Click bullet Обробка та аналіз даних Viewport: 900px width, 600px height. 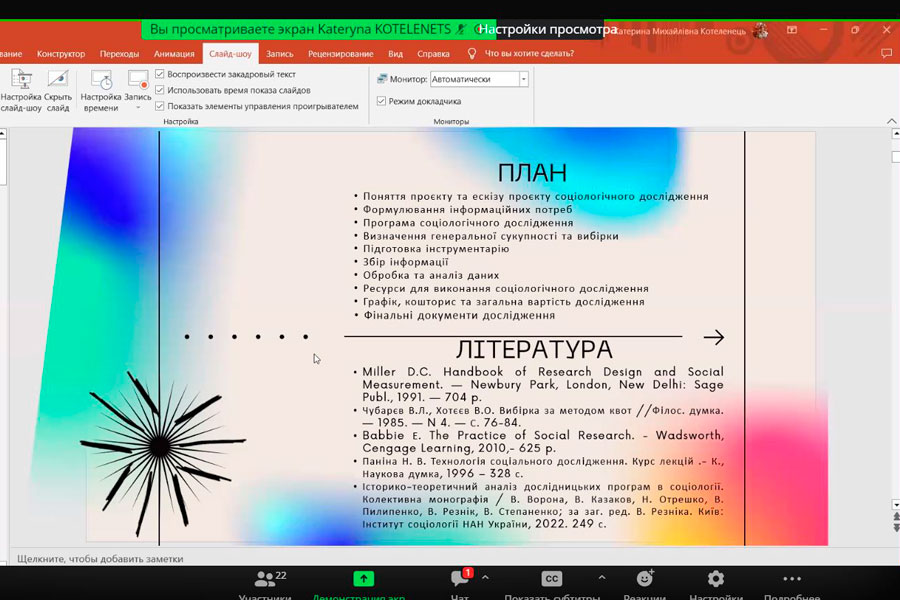click(430, 275)
